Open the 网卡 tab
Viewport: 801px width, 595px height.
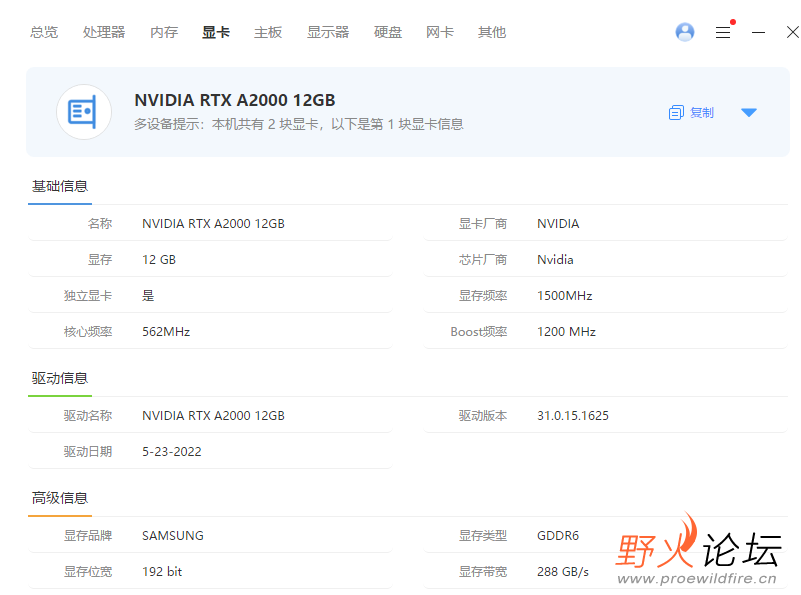[x=440, y=32]
